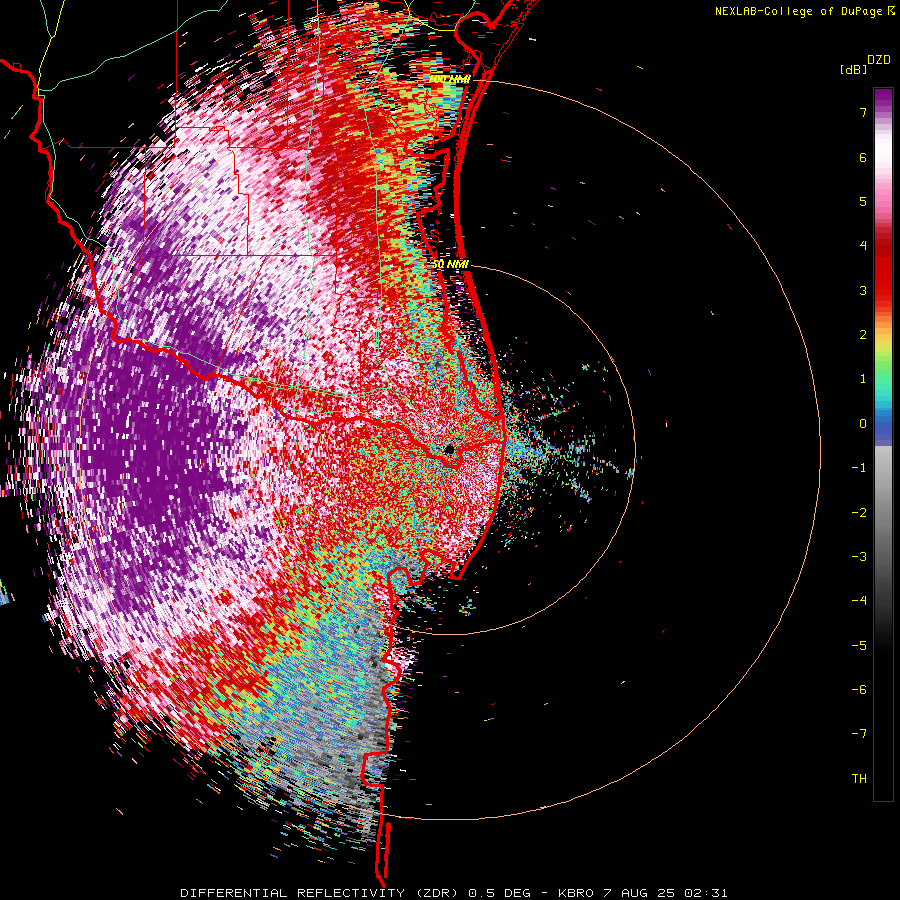Screen dimensions: 900x900
Task: Click the 5 value on the legend
Action: (x=863, y=201)
